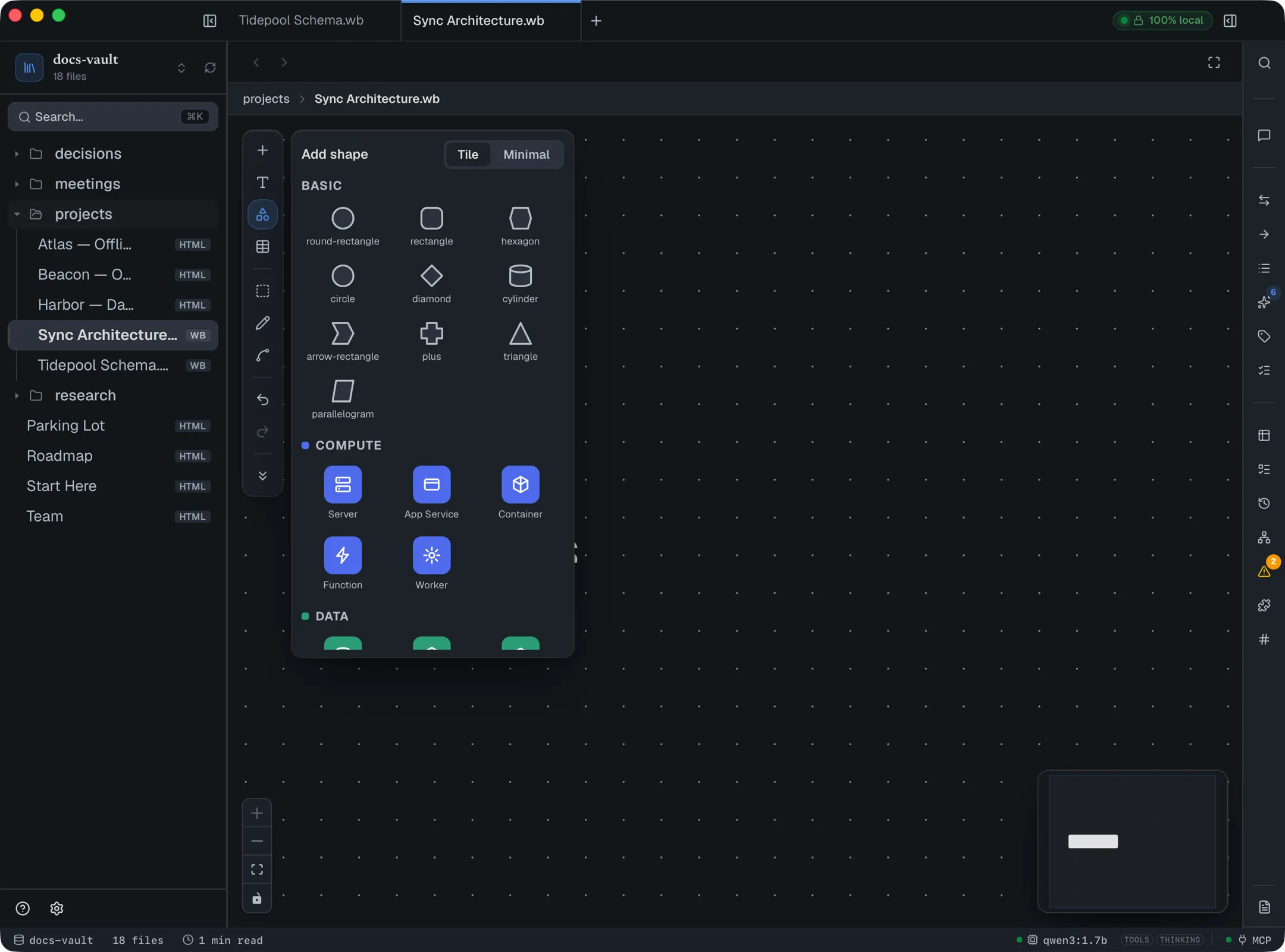Select the text tool in canvas toolbar
The width and height of the screenshot is (1285, 952).
(x=262, y=183)
